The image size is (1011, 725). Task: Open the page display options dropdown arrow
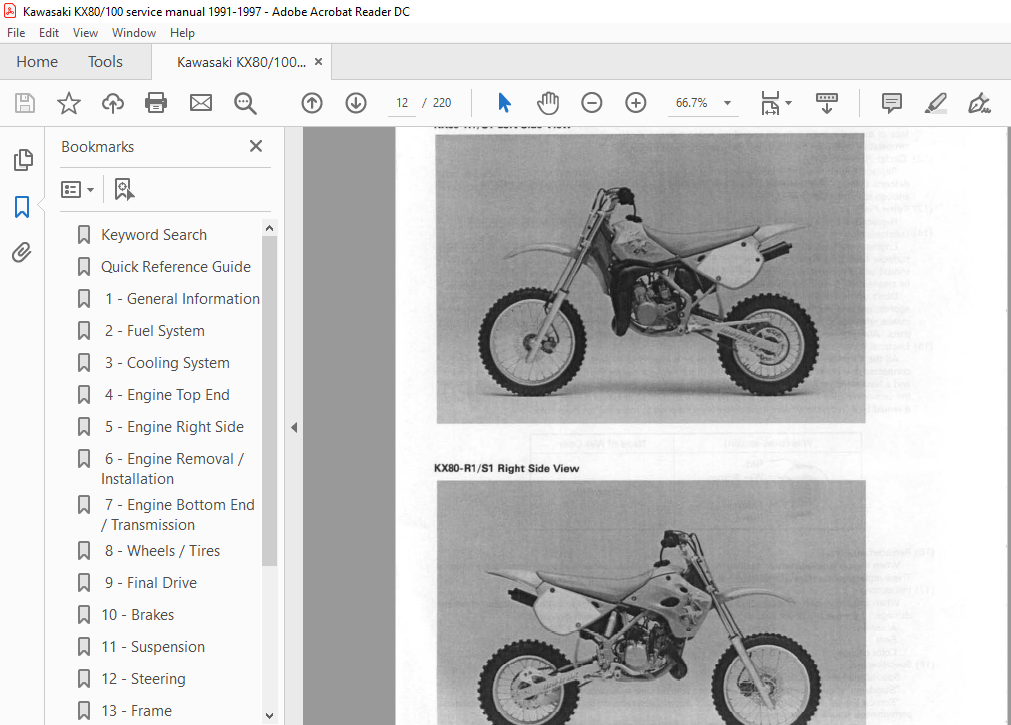click(x=788, y=103)
